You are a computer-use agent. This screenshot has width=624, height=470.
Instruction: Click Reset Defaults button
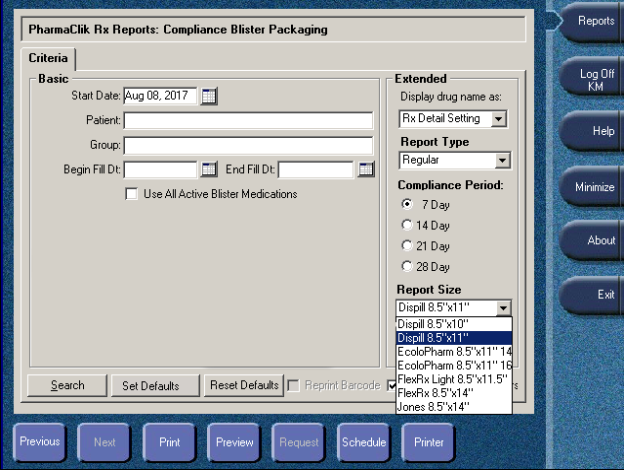(x=244, y=385)
